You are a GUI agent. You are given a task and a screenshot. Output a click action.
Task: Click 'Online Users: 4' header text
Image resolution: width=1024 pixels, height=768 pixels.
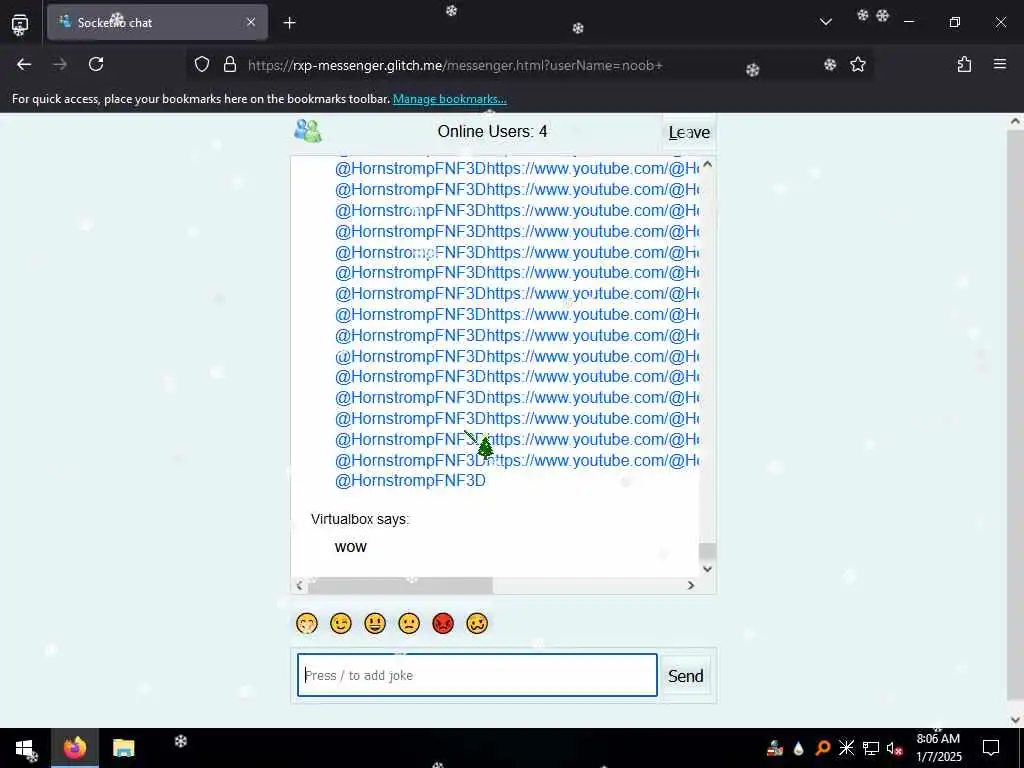coord(492,131)
